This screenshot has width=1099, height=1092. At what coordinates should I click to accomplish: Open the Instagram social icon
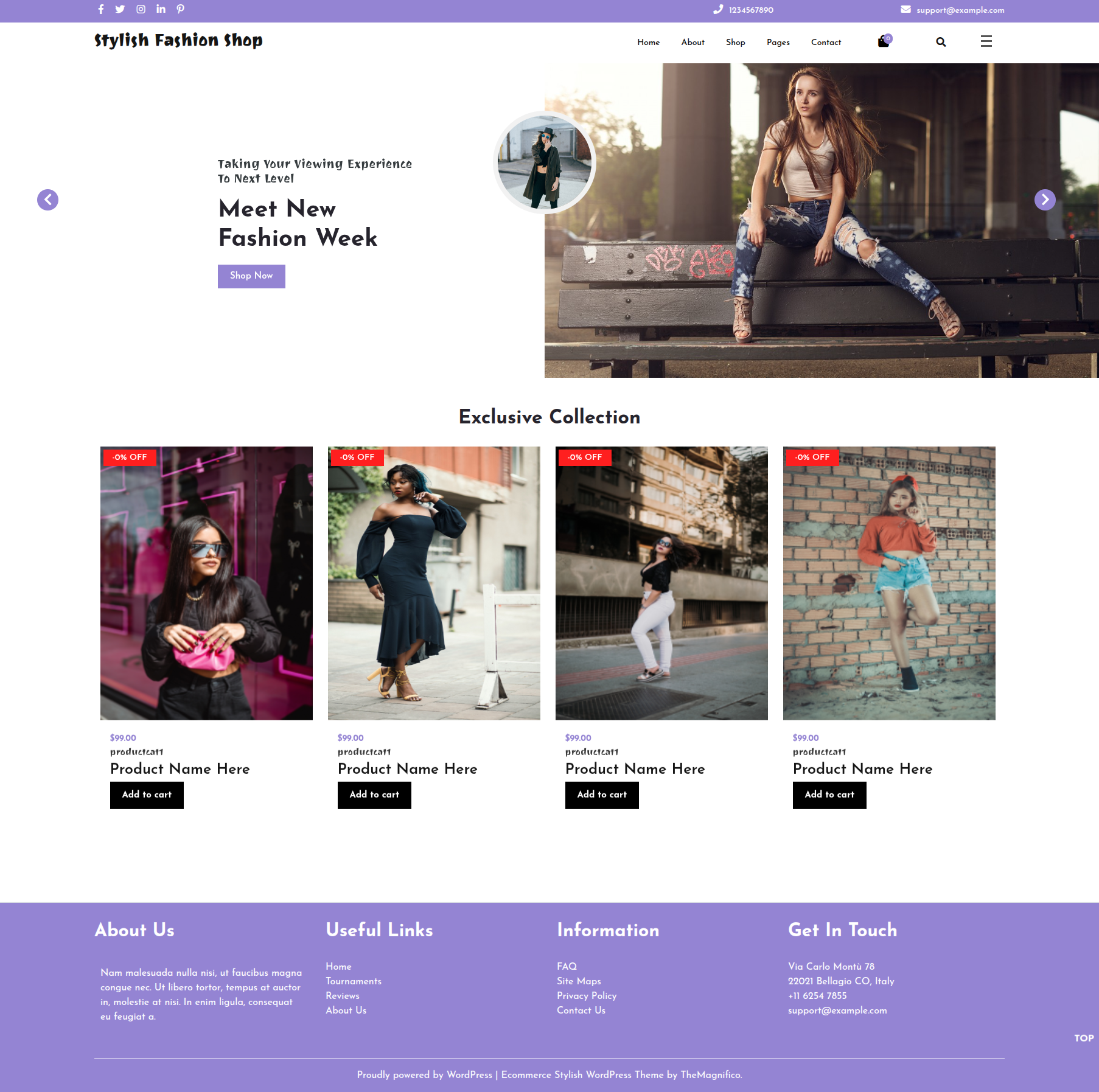[x=141, y=9]
